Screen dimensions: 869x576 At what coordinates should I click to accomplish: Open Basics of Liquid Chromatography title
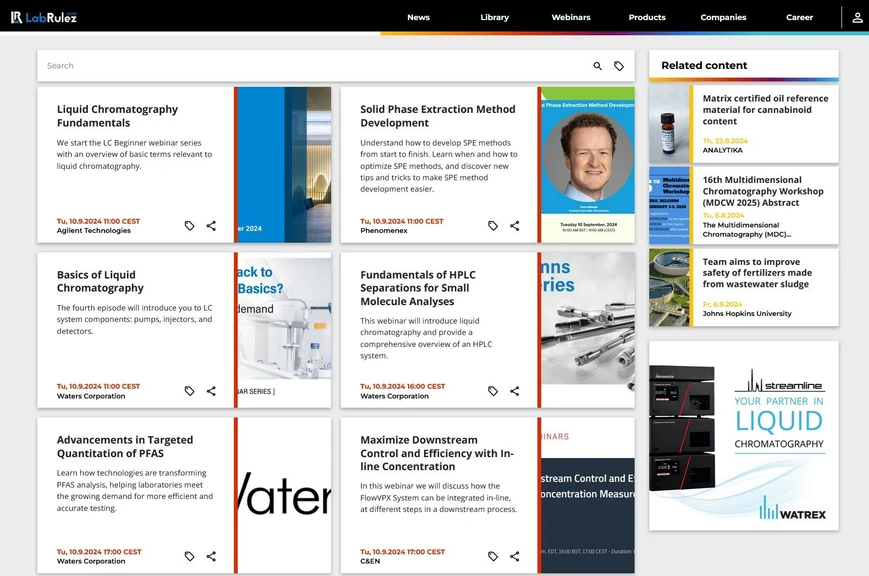[100, 281]
